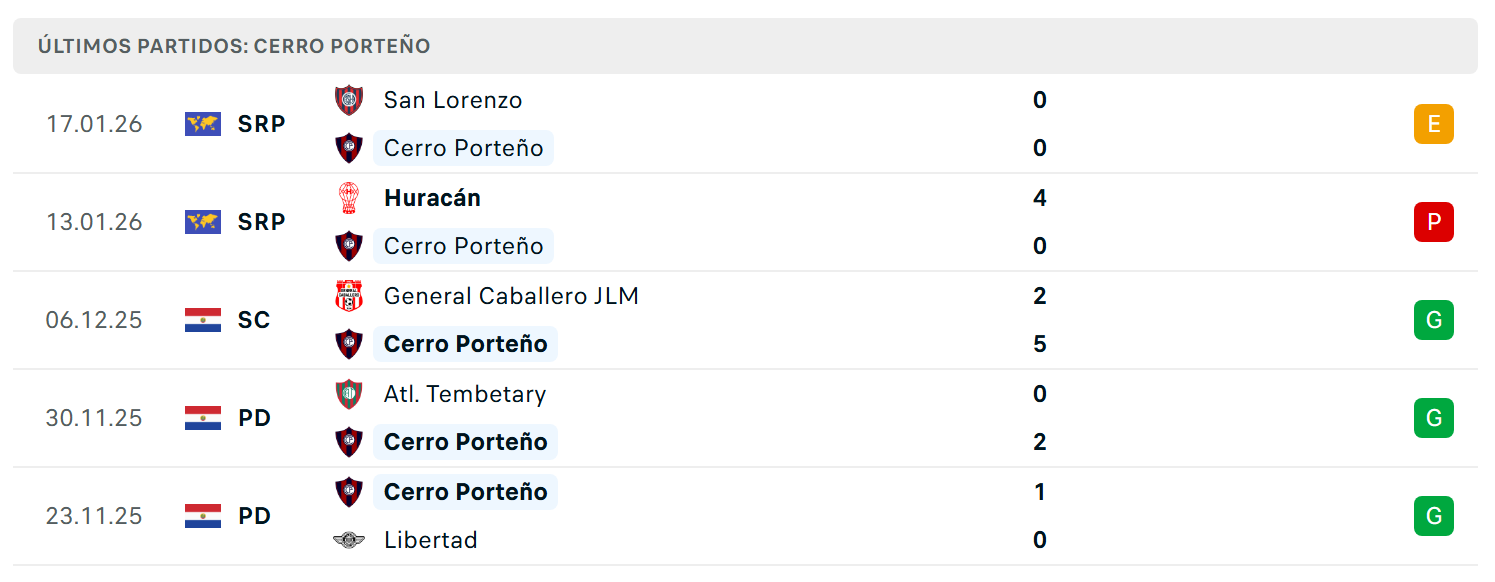This screenshot has height=582, width=1495.
Task: Click the green G badge for Libertad match
Action: 1434,516
